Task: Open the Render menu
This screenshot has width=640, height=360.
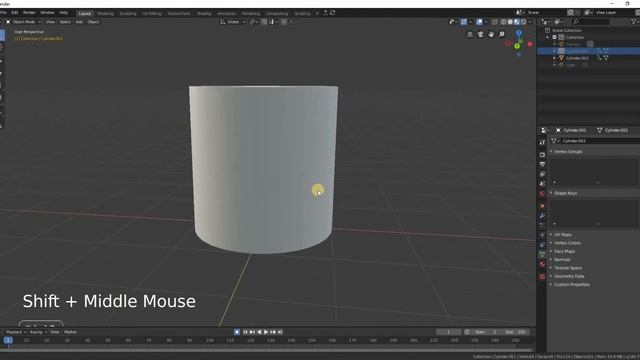Action: 29,13
